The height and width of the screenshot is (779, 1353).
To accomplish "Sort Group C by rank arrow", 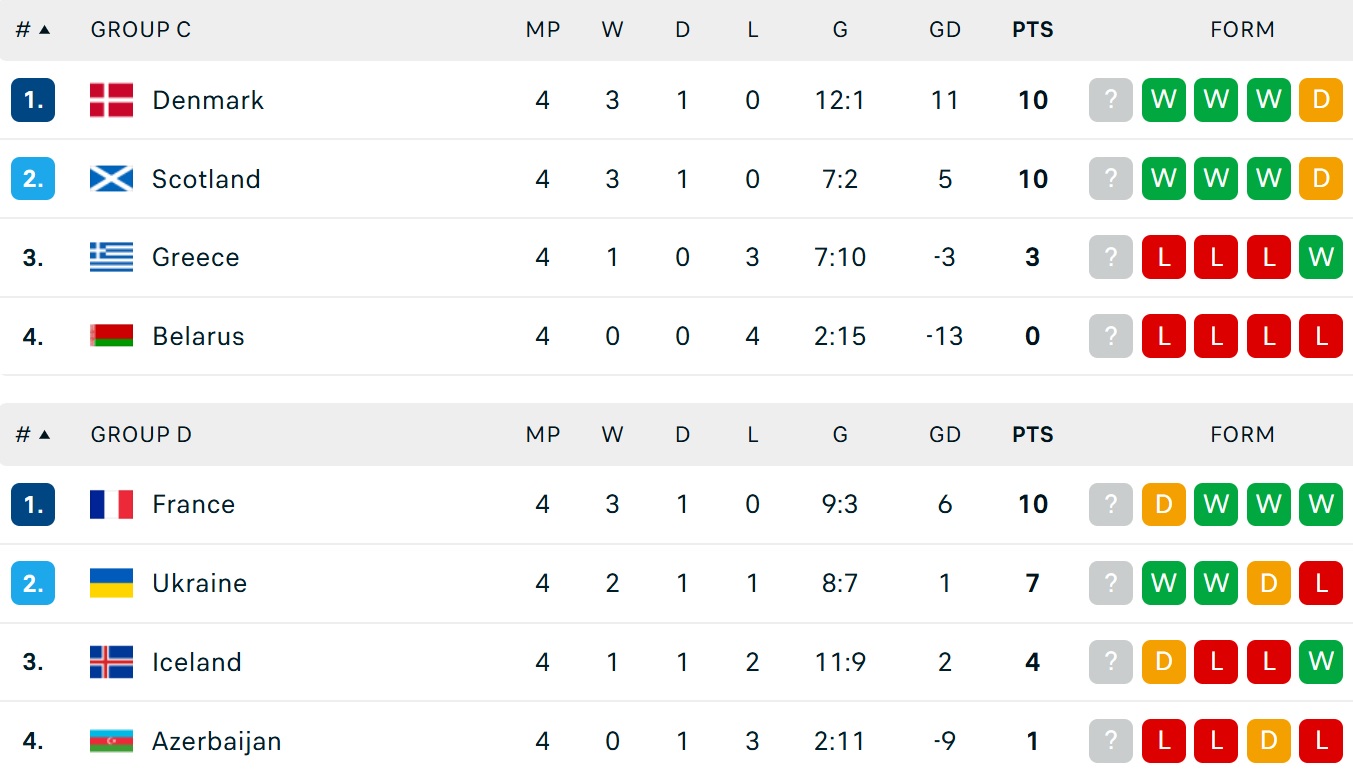I will tap(44, 30).
